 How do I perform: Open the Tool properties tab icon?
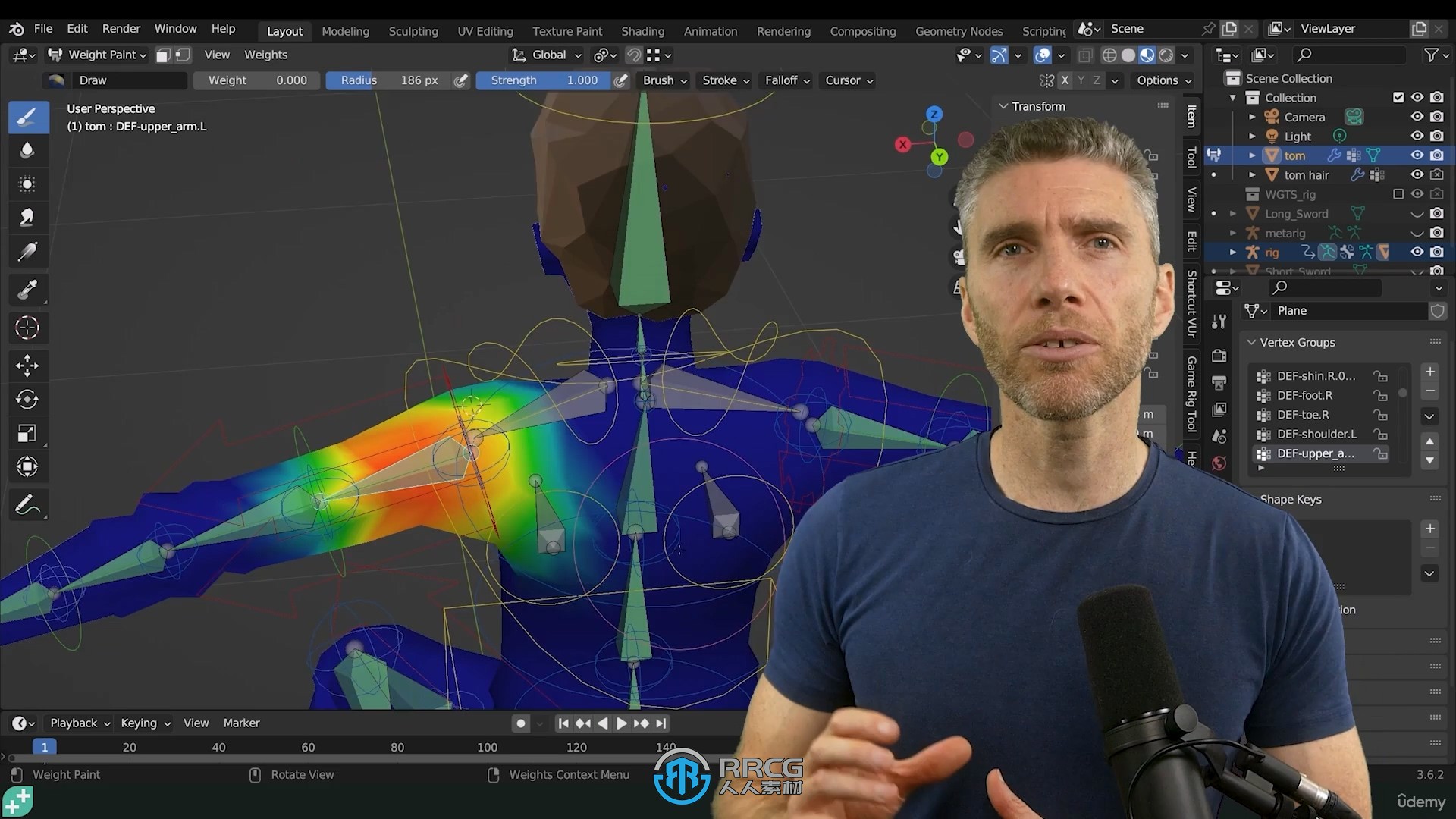pyautogui.click(x=1219, y=322)
